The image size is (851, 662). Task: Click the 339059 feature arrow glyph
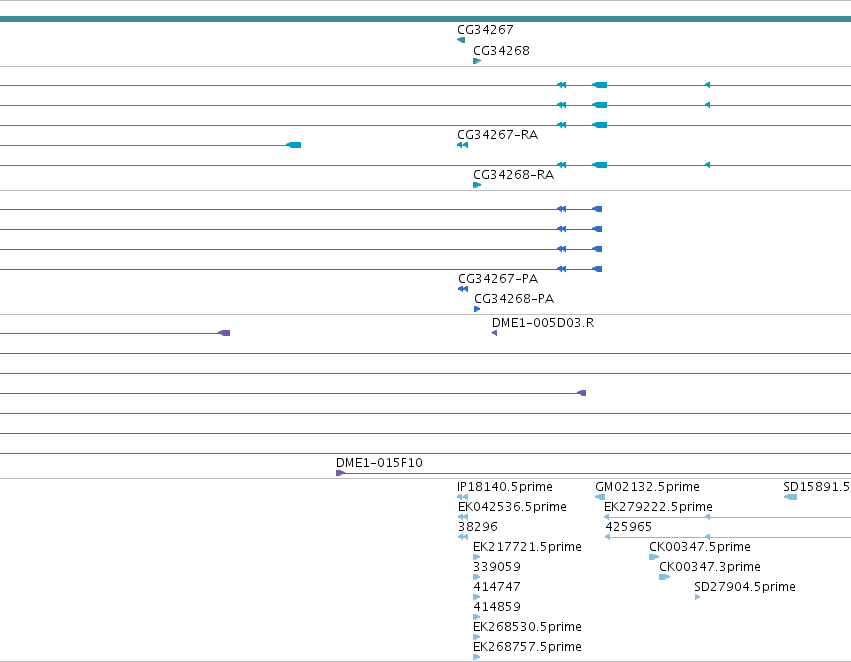(477, 577)
